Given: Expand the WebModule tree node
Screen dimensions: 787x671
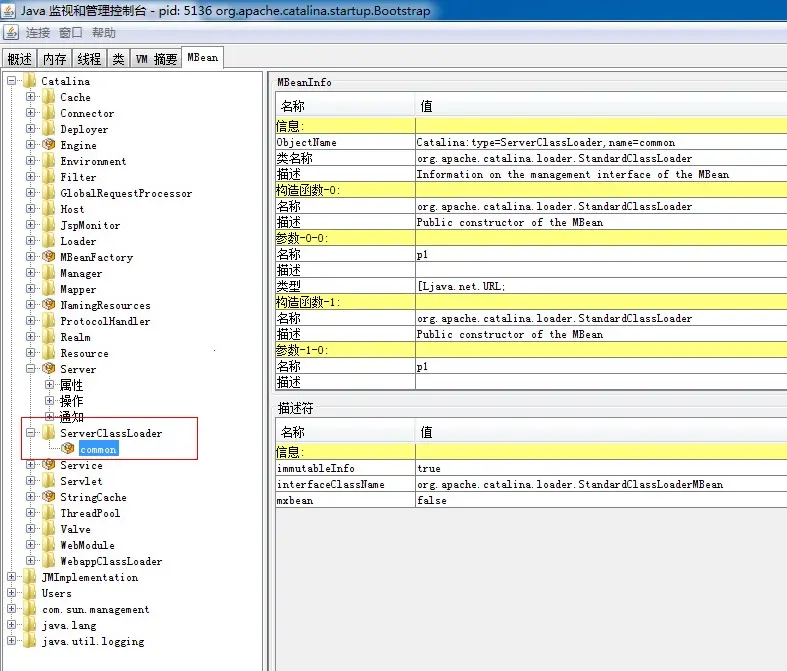Looking at the screenshot, I should point(31,545).
